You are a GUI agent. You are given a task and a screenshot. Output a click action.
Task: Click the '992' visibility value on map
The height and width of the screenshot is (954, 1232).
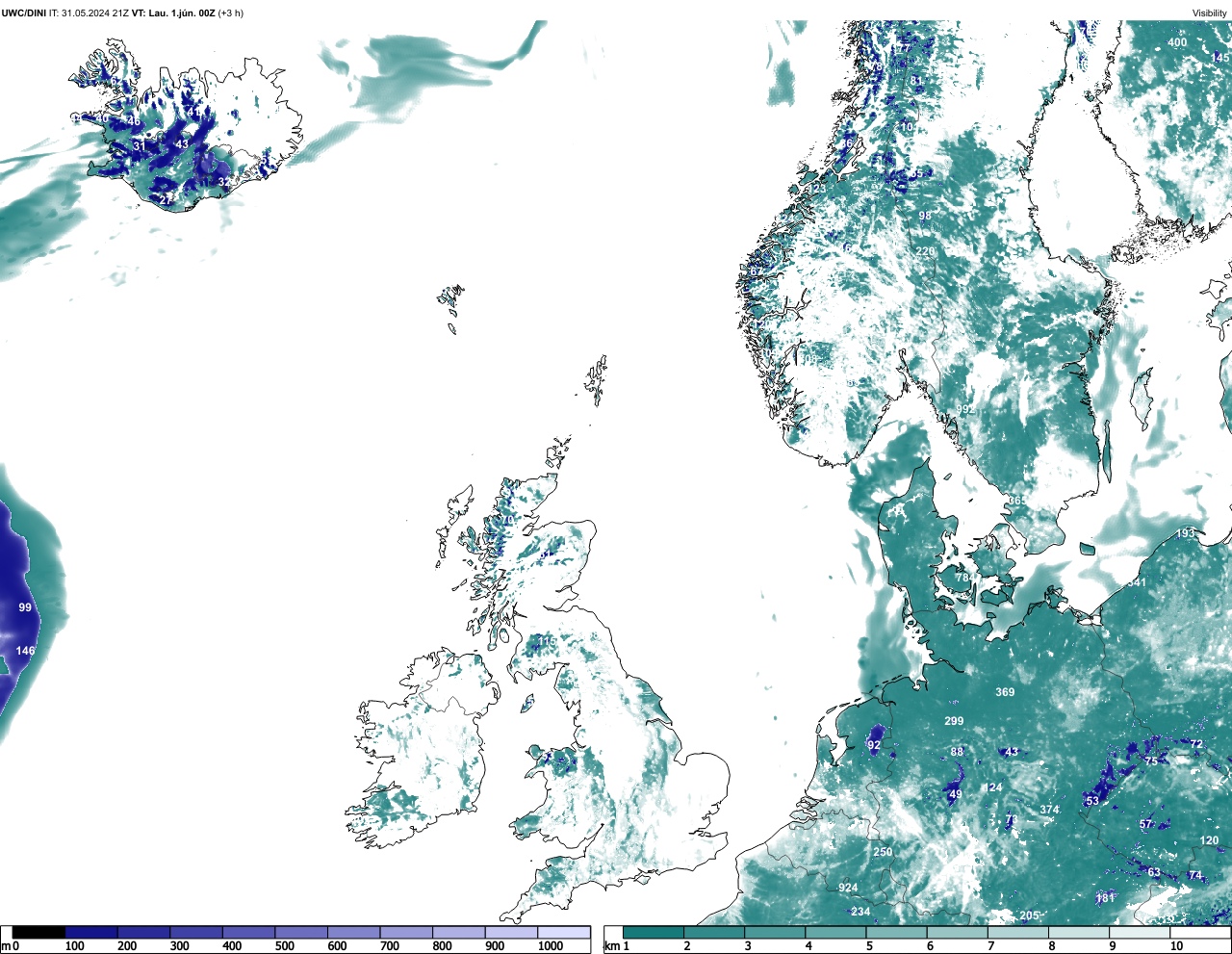point(965,409)
